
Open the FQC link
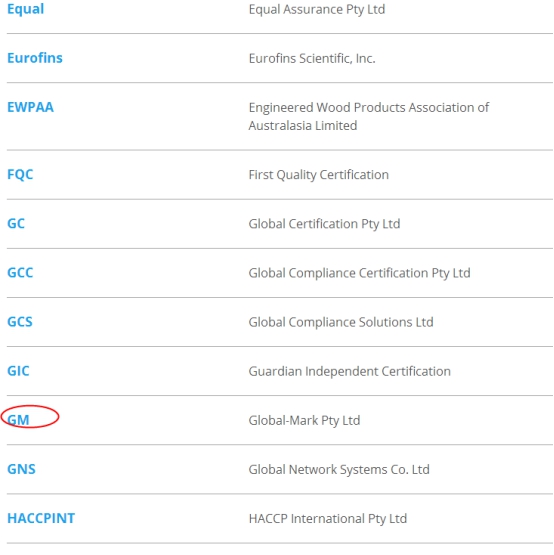coord(20,174)
